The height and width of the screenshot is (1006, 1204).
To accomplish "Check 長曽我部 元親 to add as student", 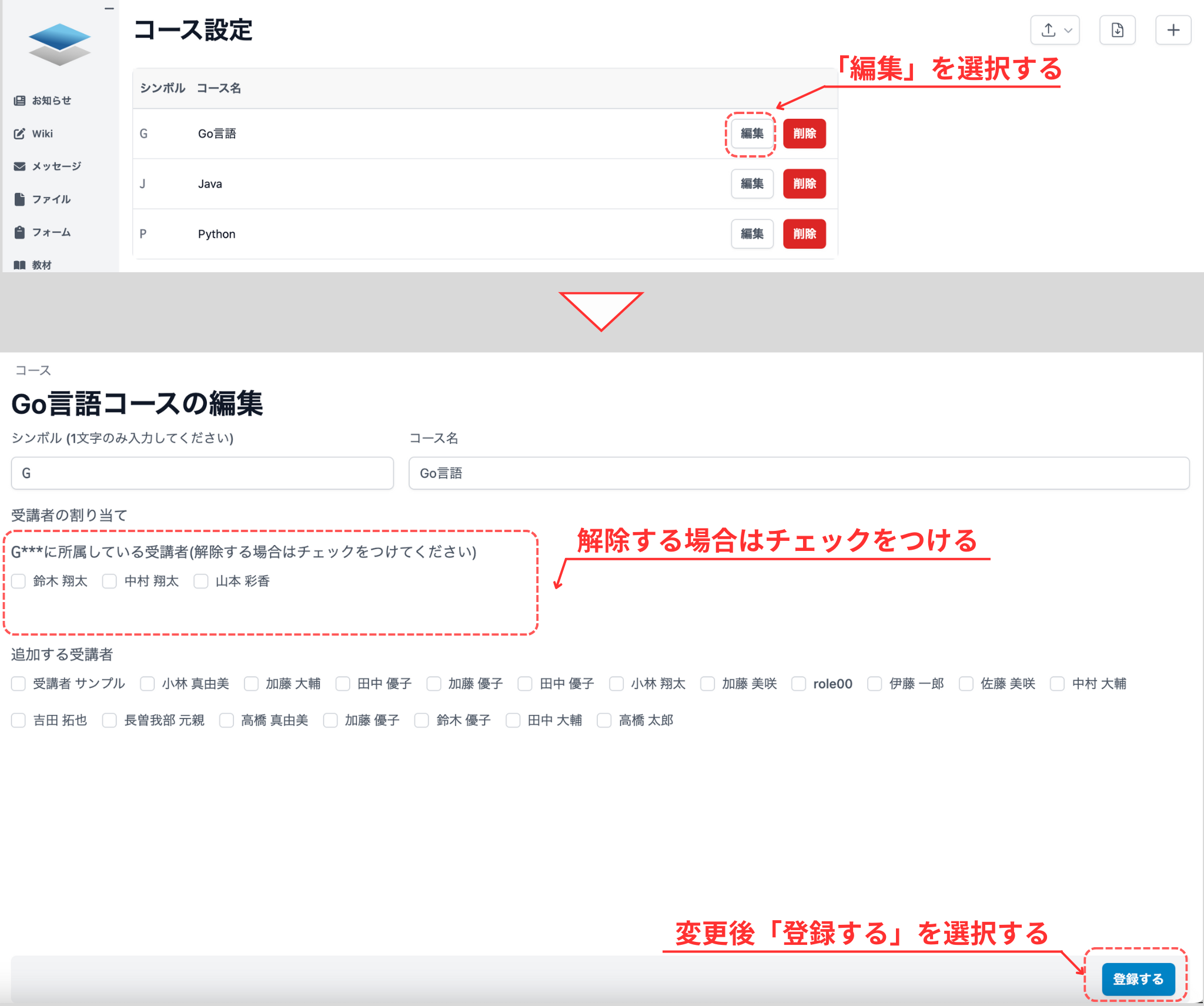I will point(109,720).
